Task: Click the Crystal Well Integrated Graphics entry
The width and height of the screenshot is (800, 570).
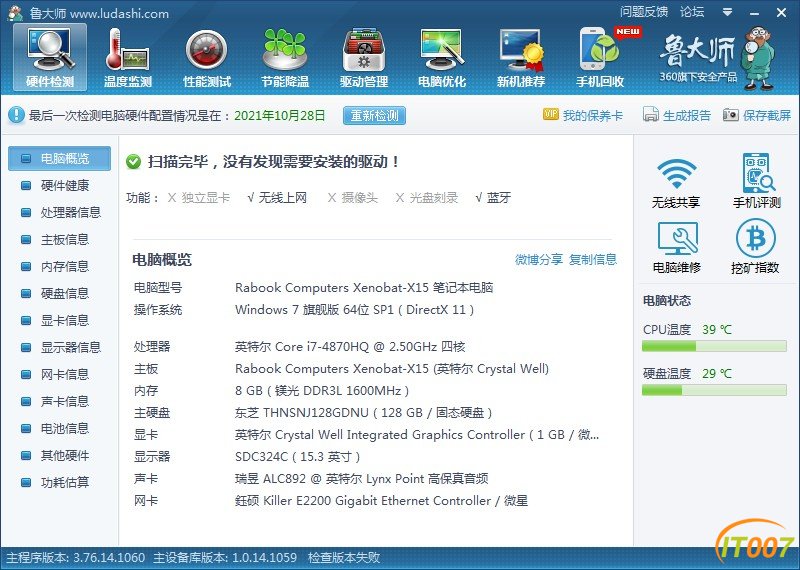Action: (x=417, y=435)
